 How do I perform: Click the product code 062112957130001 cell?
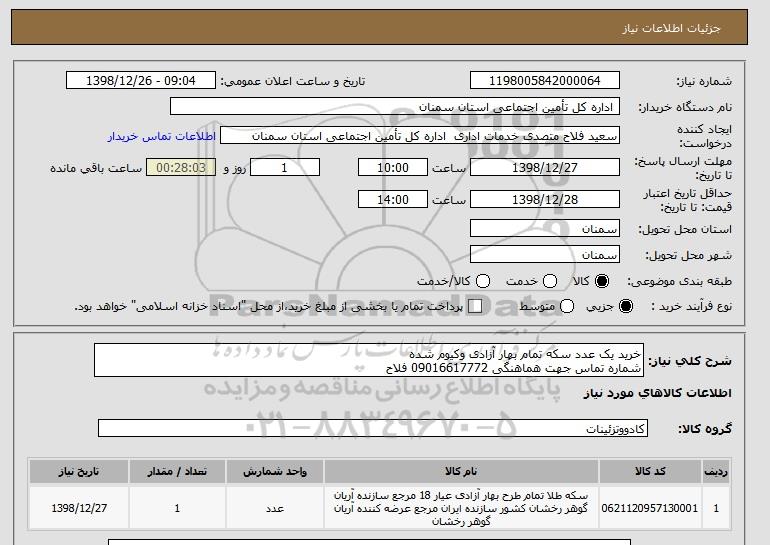(650, 508)
